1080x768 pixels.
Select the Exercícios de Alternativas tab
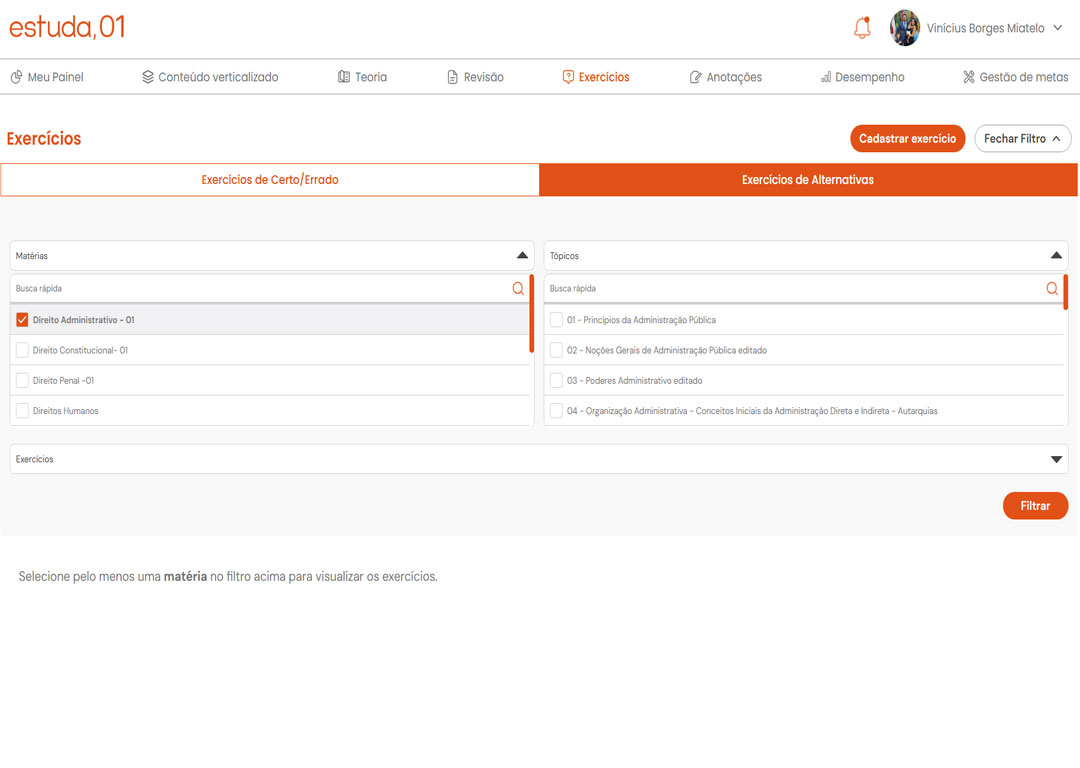pyautogui.click(x=808, y=180)
